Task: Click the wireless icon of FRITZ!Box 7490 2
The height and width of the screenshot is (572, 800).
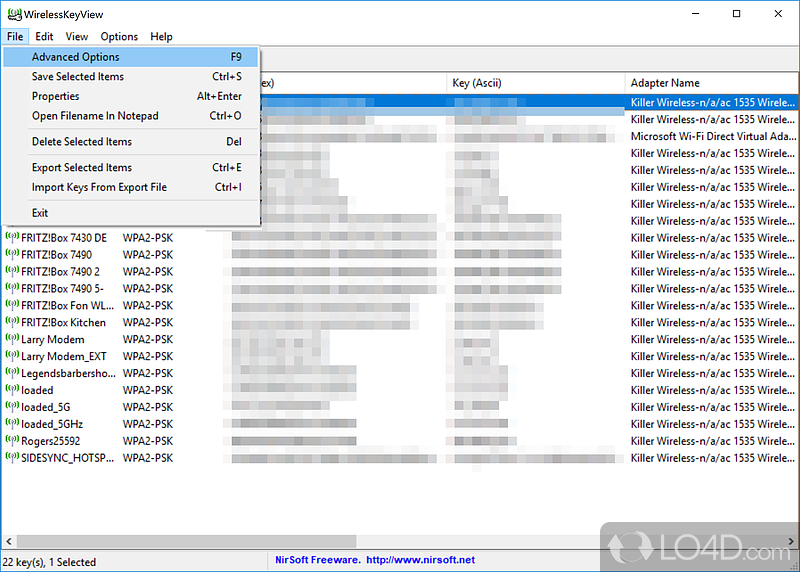Action: [12, 271]
